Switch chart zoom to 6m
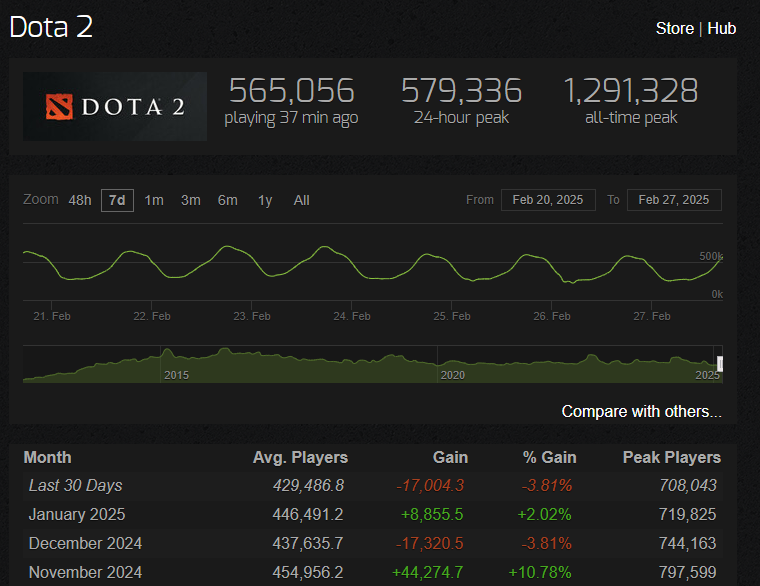The height and width of the screenshot is (586, 760). coord(228,200)
